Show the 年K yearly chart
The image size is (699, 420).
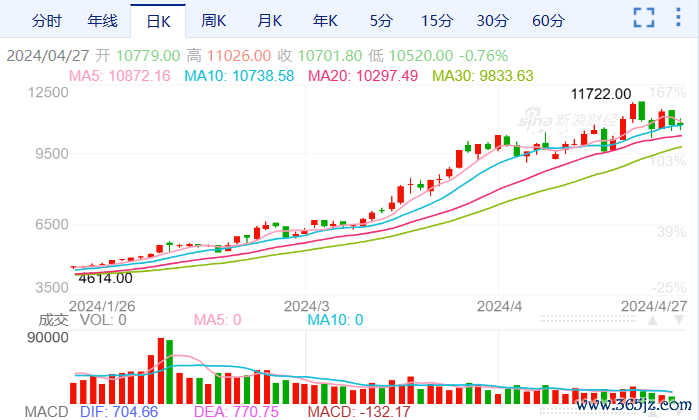[x=325, y=20]
